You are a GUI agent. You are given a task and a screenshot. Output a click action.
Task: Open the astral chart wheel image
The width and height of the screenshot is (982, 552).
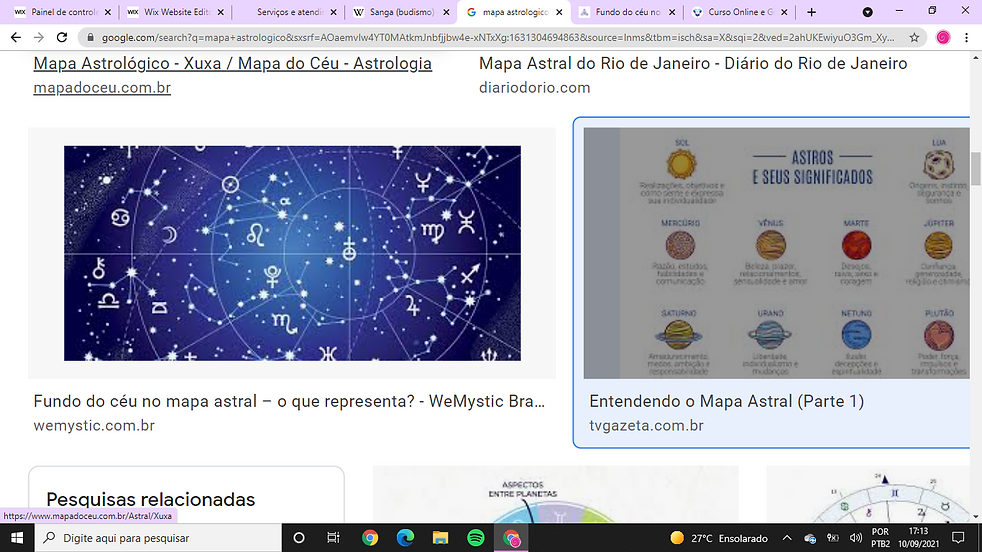coord(868,494)
